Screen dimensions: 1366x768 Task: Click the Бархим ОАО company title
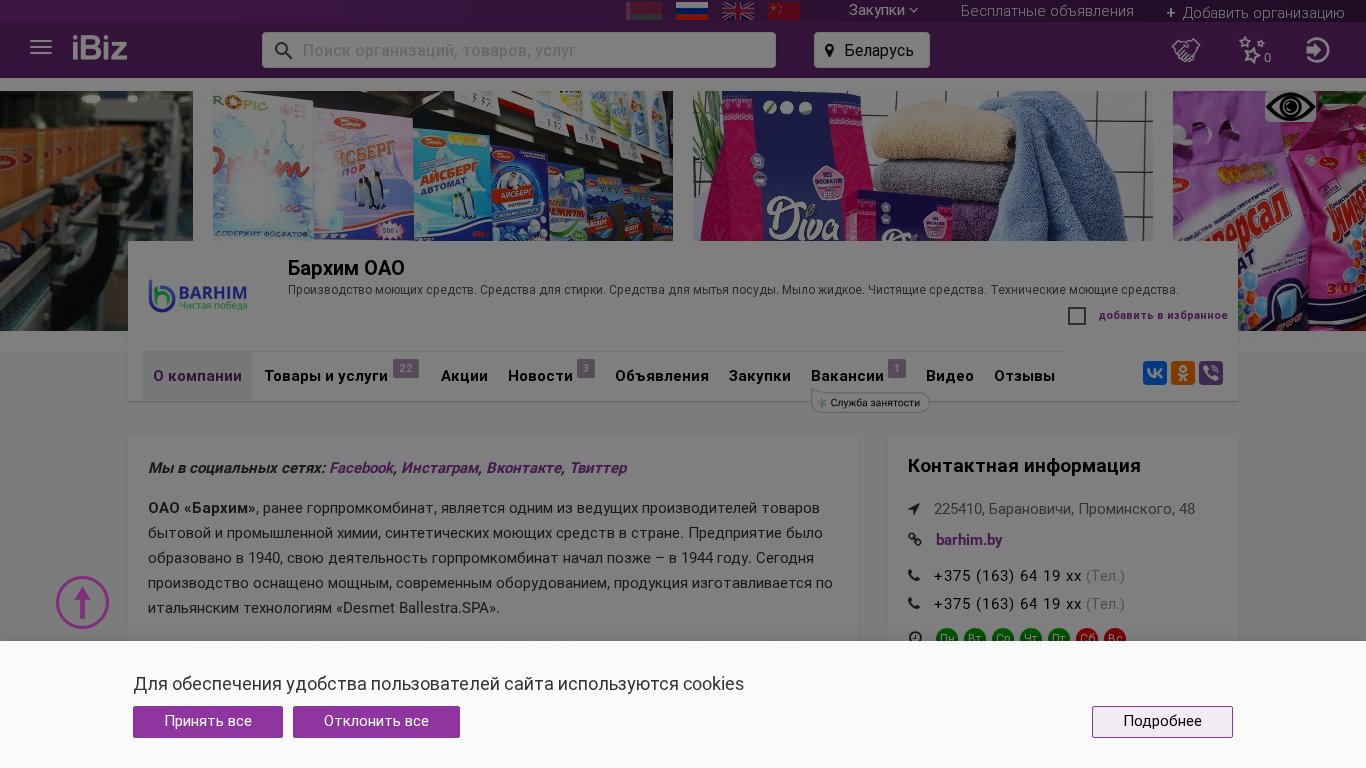(x=346, y=268)
